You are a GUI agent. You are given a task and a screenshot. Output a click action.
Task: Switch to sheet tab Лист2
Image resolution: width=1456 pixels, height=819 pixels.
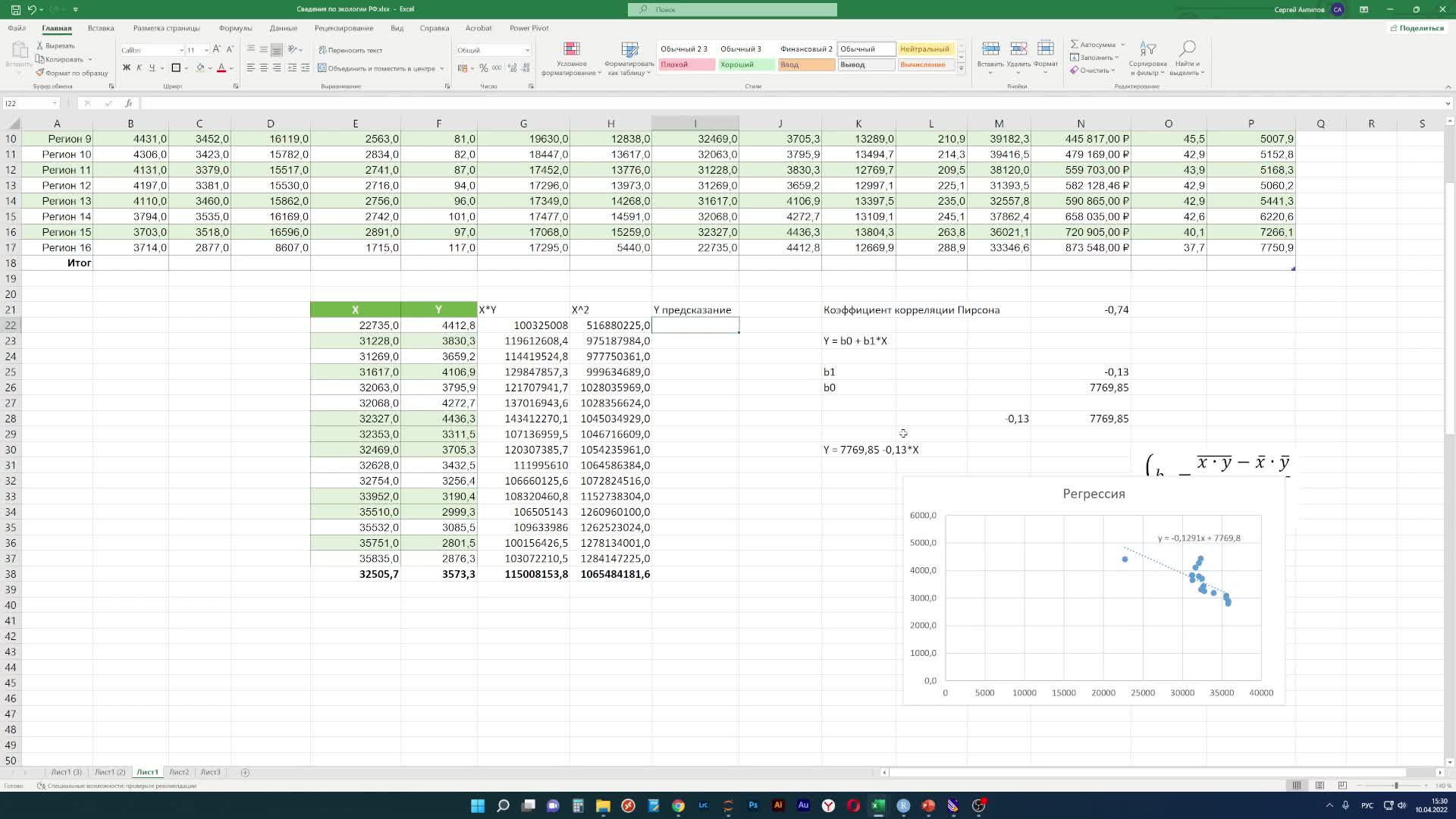pos(179,772)
